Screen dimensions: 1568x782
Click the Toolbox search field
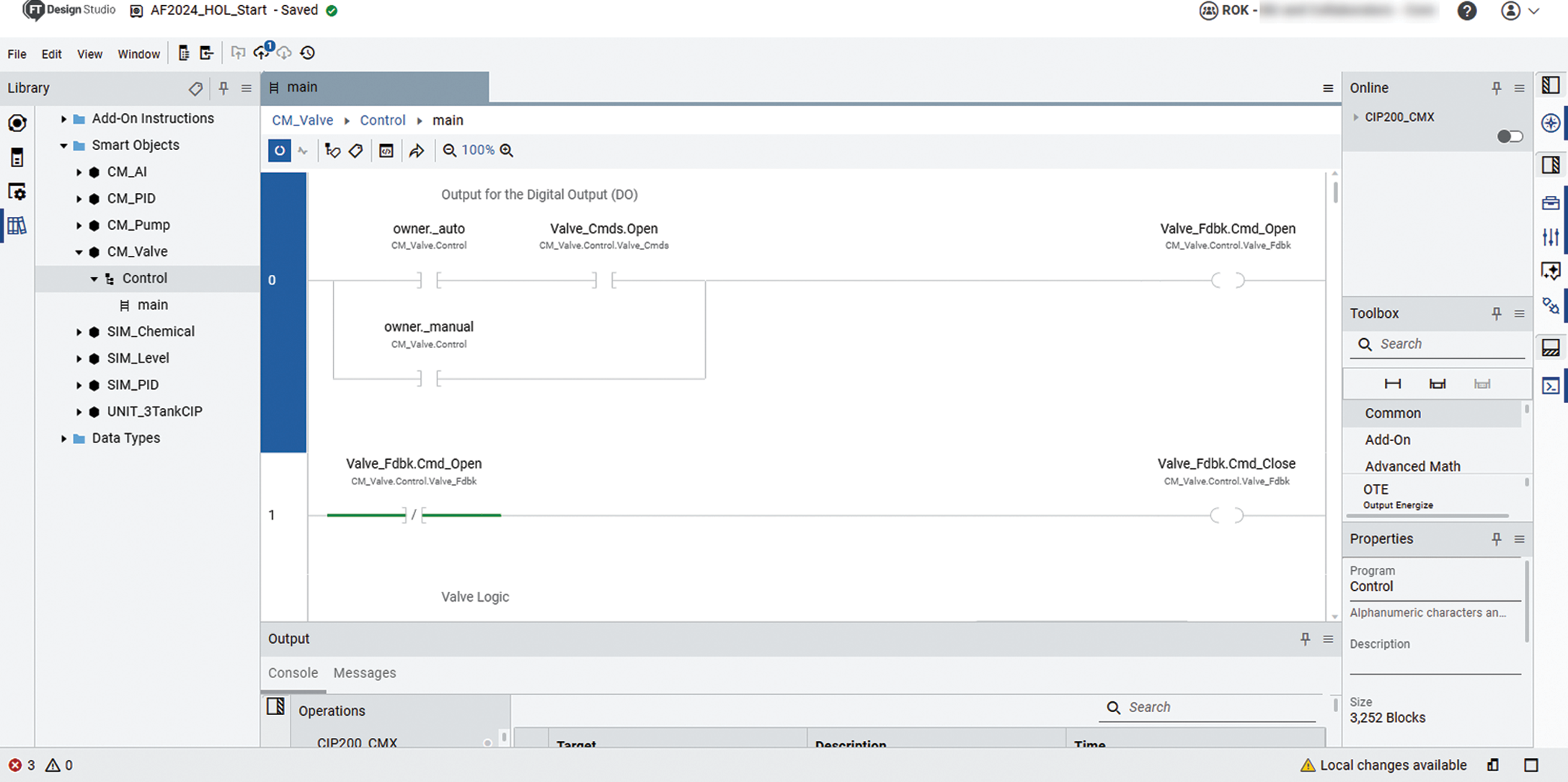pyautogui.click(x=1438, y=345)
